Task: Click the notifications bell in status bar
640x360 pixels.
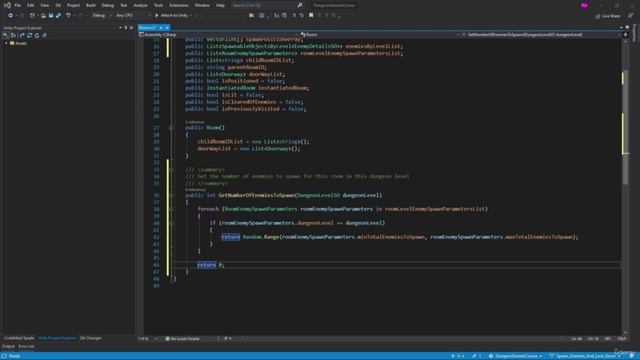Action: [631, 356]
